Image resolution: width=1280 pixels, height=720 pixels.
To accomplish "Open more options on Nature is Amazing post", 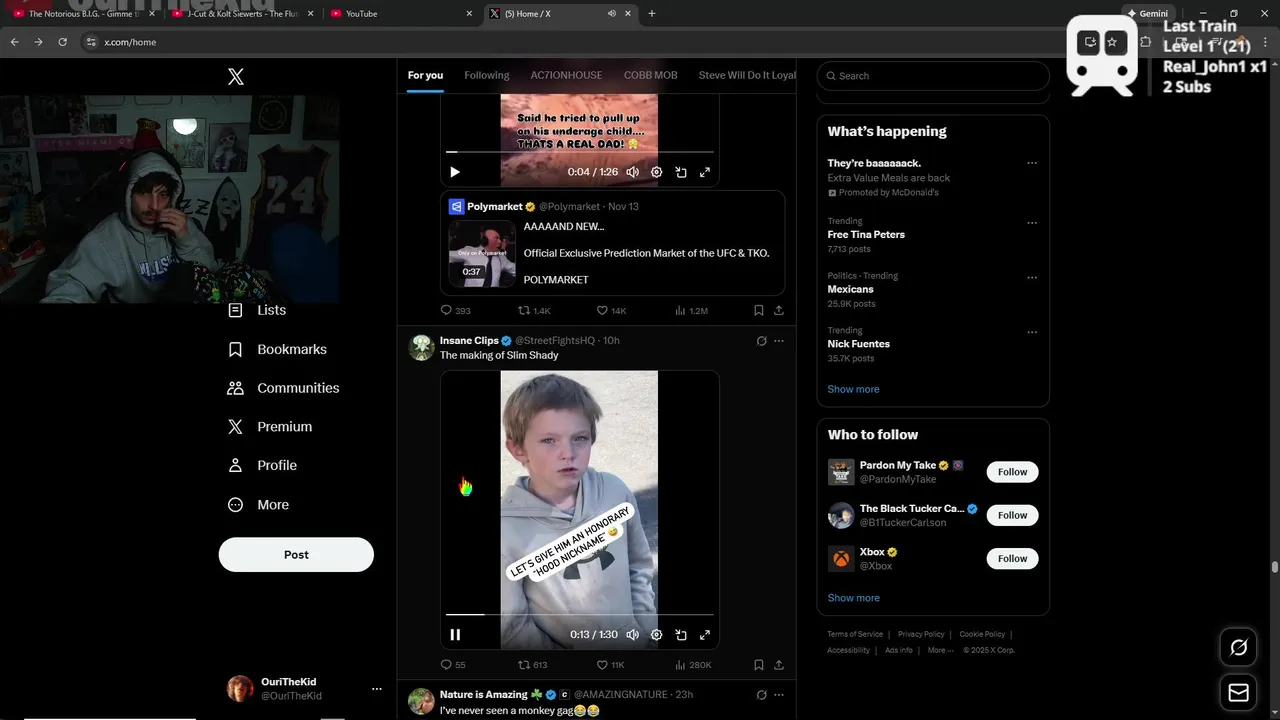I will click(779, 695).
